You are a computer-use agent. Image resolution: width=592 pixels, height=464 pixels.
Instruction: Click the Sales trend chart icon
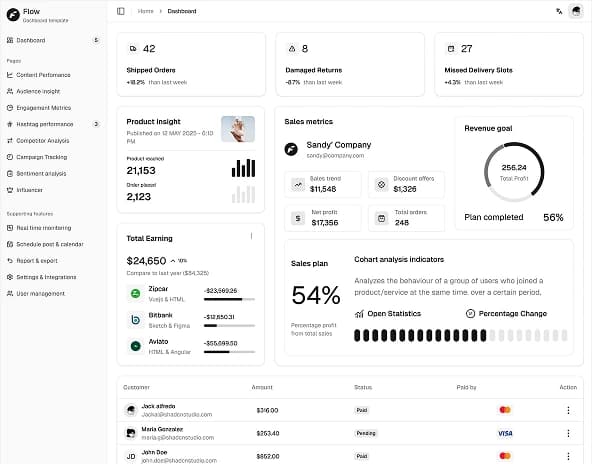pyautogui.click(x=298, y=185)
